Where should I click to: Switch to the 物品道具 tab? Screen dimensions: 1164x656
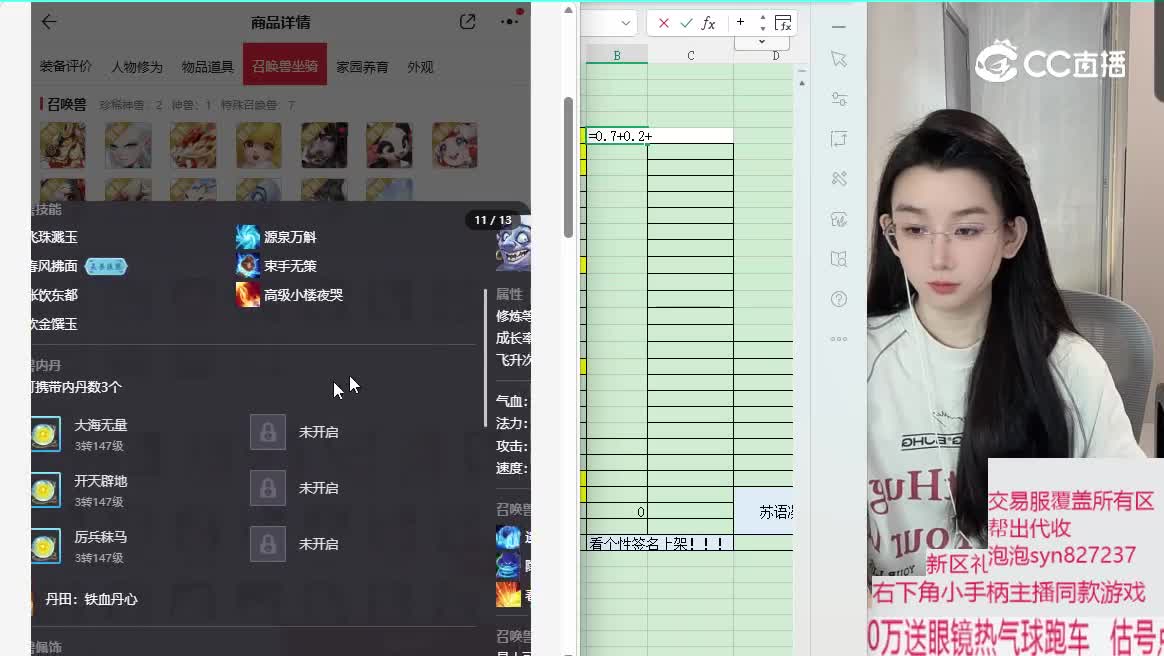(x=207, y=66)
